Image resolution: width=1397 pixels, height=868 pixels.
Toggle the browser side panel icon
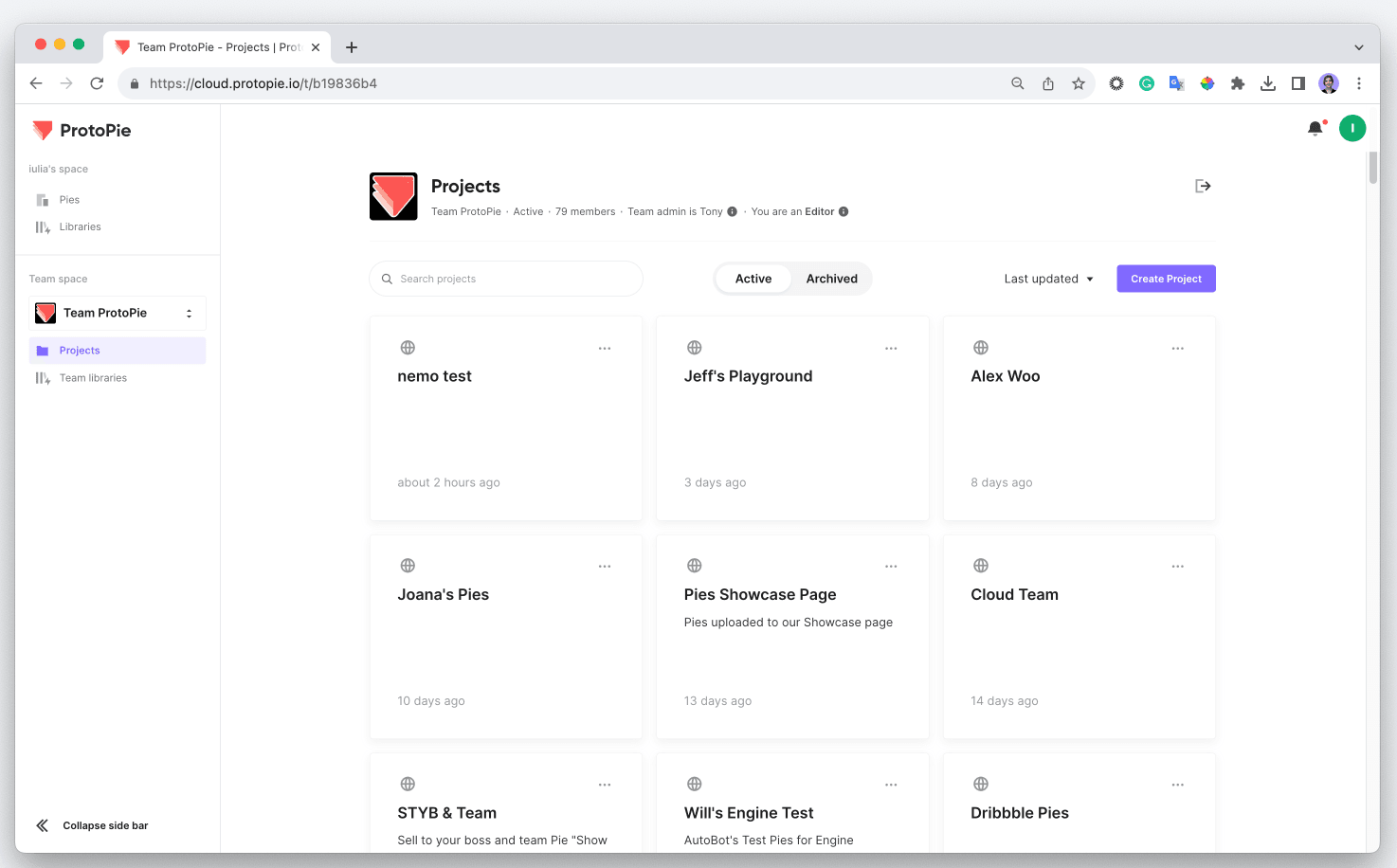point(1298,83)
